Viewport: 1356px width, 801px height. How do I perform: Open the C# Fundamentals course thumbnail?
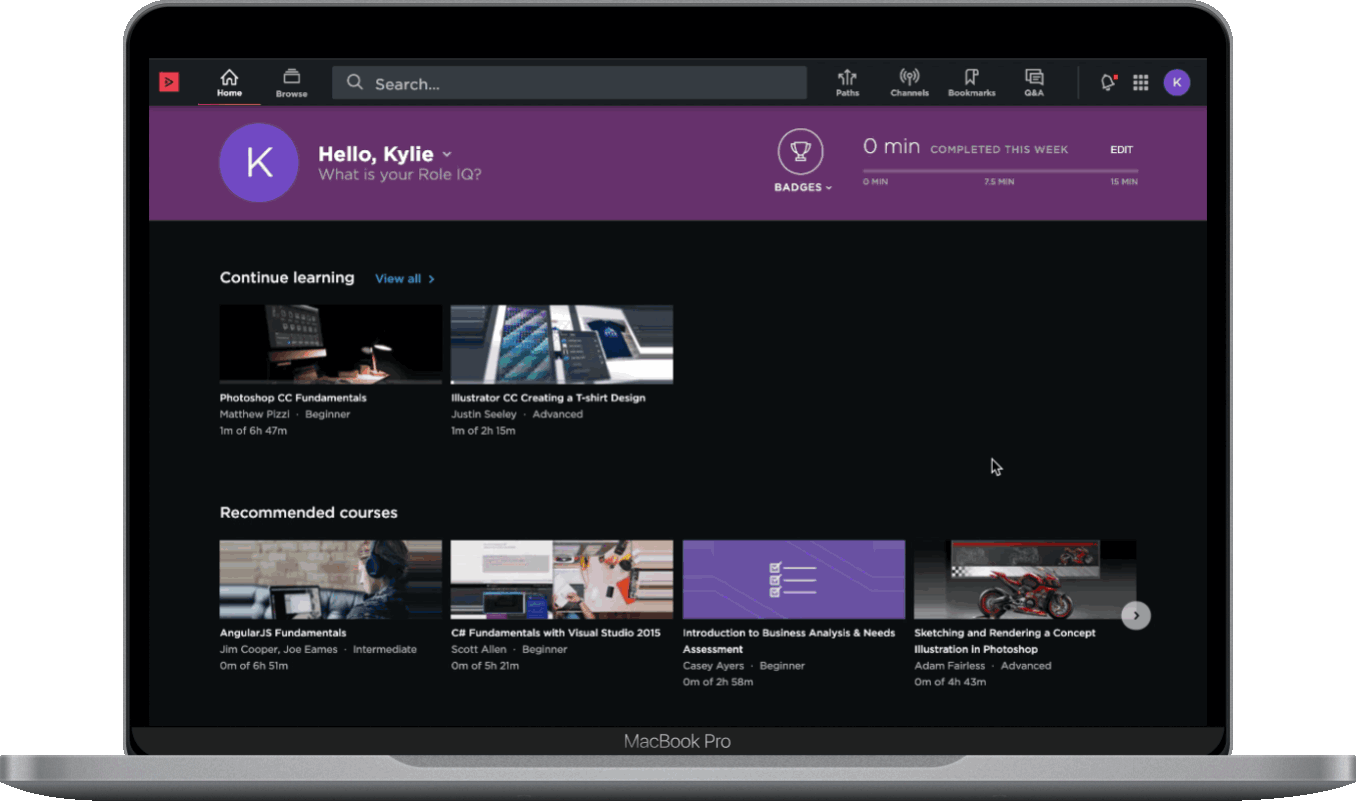click(x=562, y=580)
